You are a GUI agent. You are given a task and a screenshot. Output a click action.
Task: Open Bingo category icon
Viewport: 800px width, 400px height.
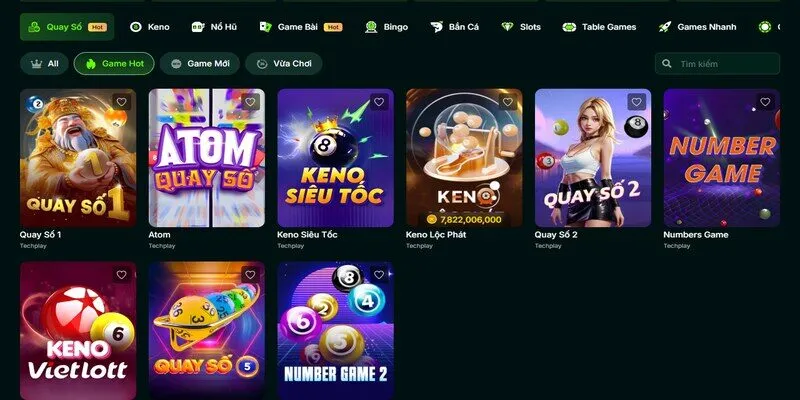pos(371,27)
